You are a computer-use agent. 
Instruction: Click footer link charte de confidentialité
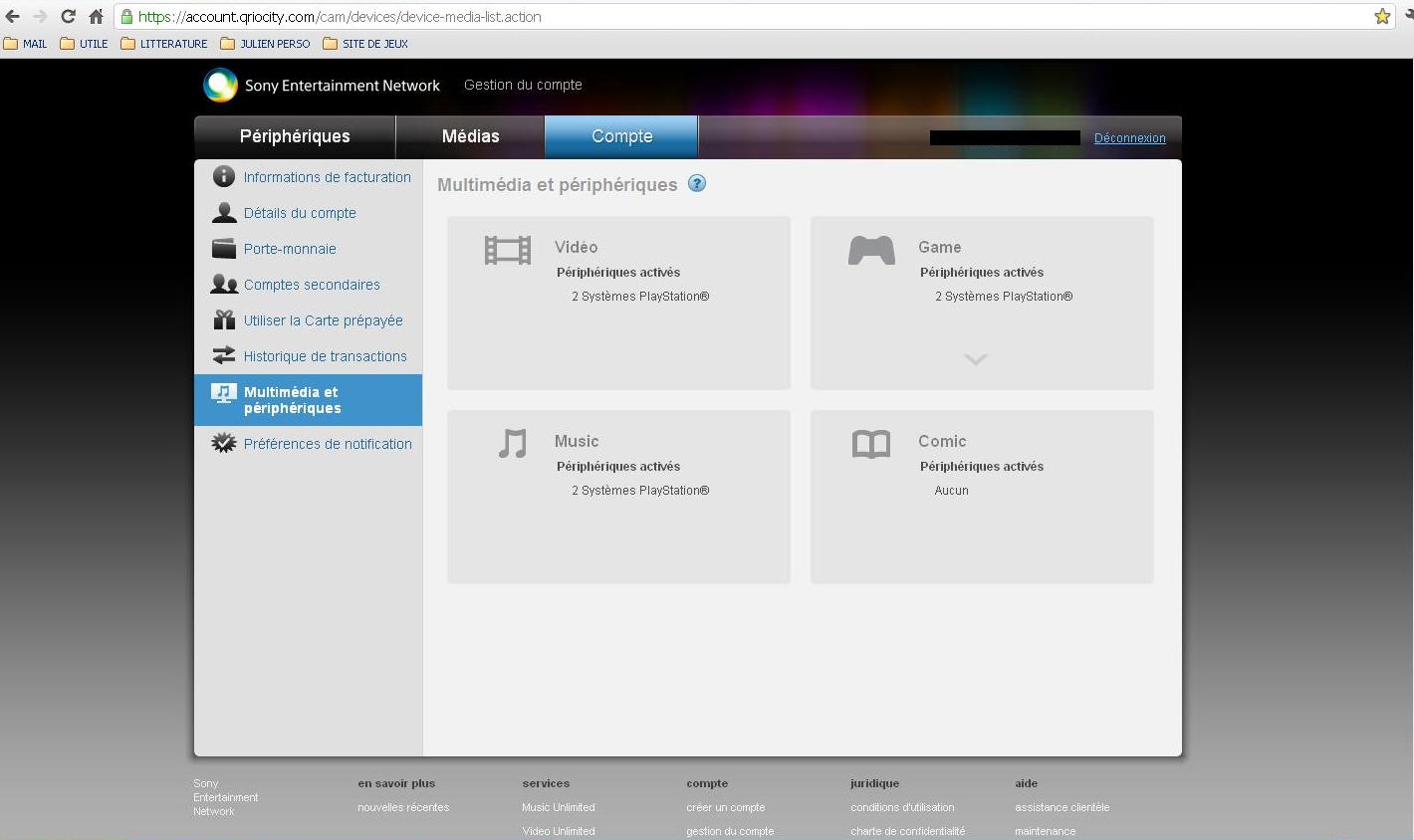(907, 831)
